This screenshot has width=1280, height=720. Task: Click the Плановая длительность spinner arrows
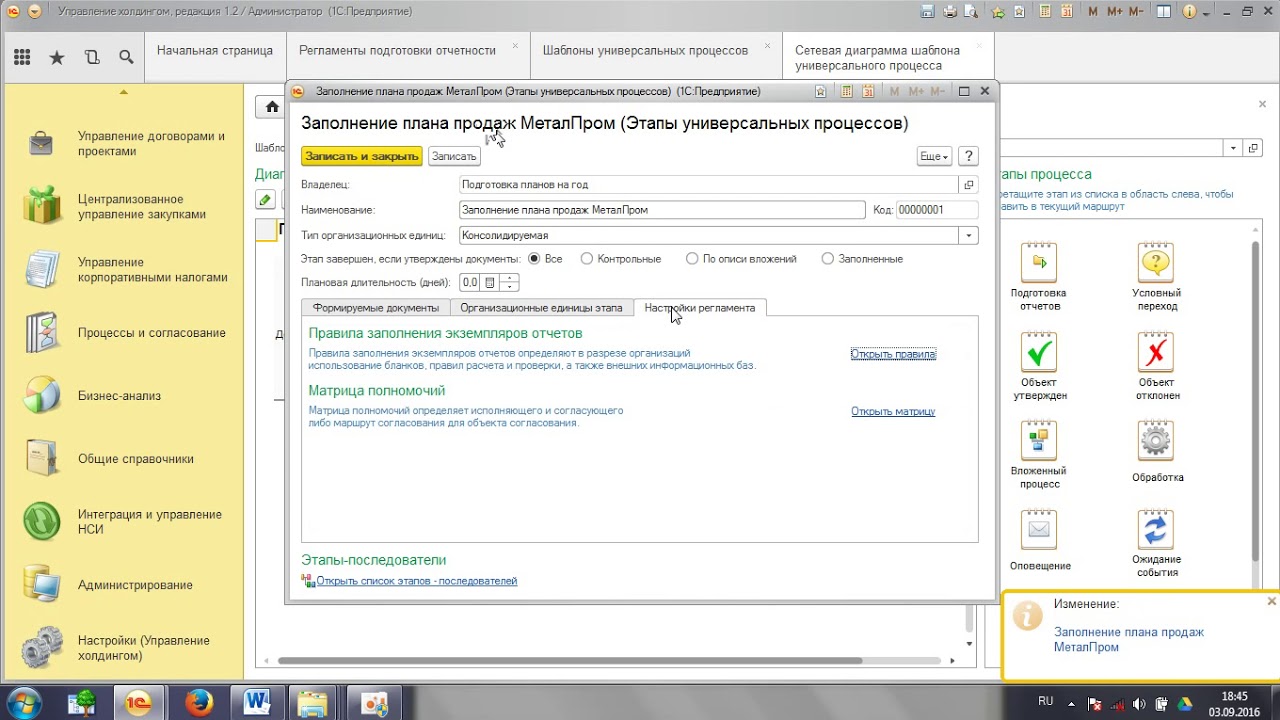point(510,283)
